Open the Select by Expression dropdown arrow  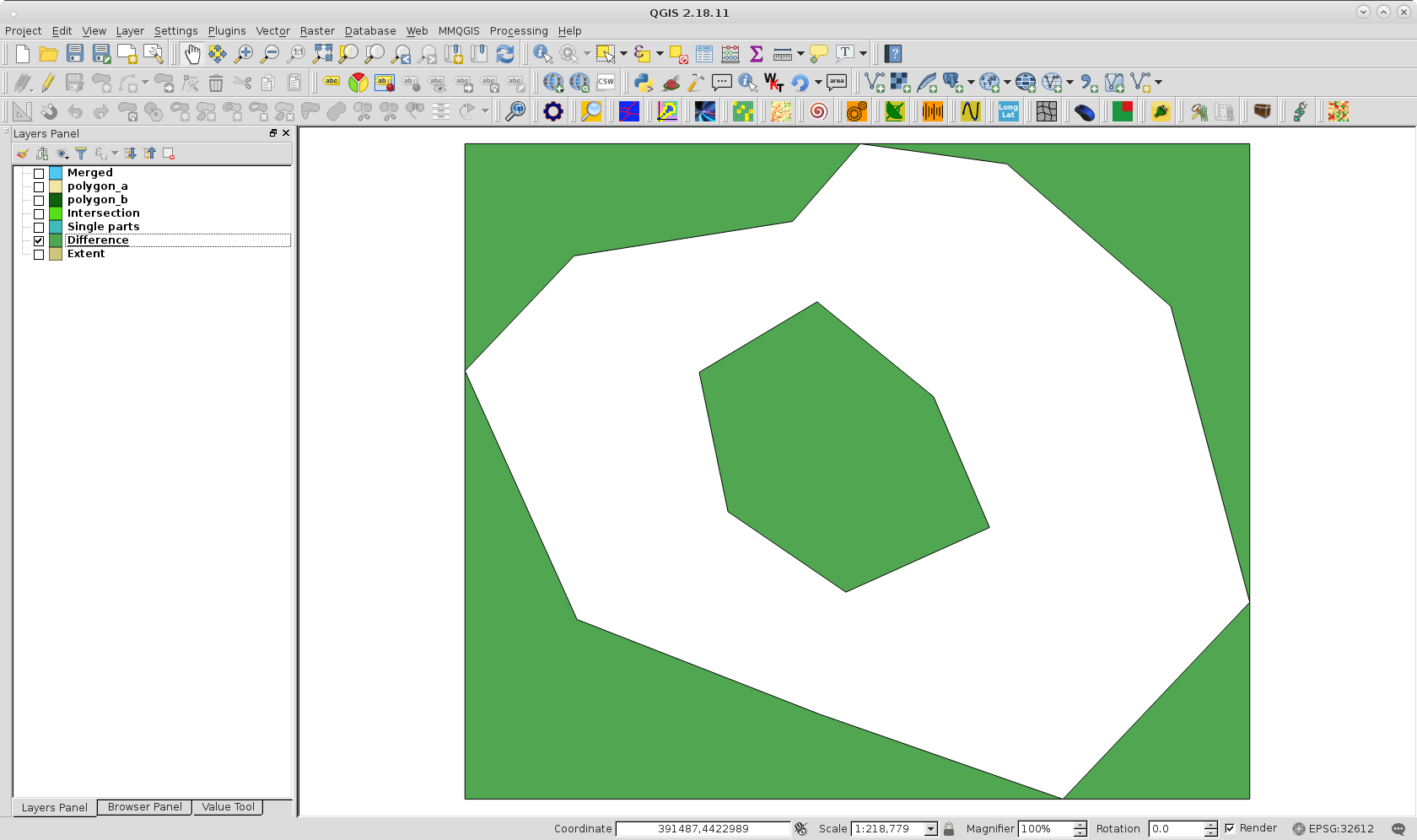(x=660, y=54)
